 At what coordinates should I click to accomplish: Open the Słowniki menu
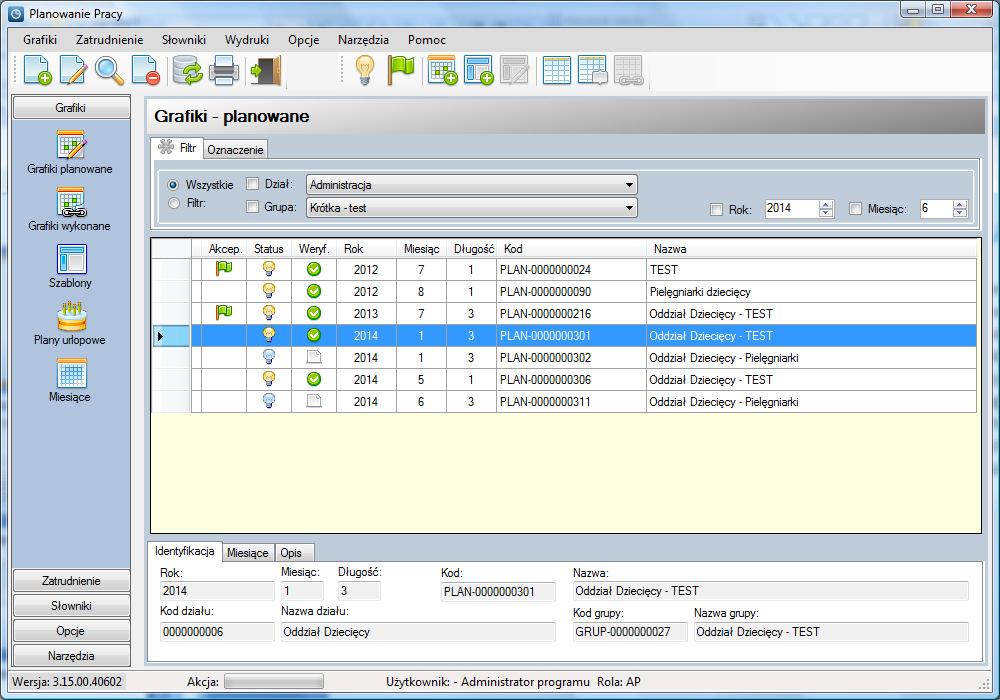(x=184, y=40)
